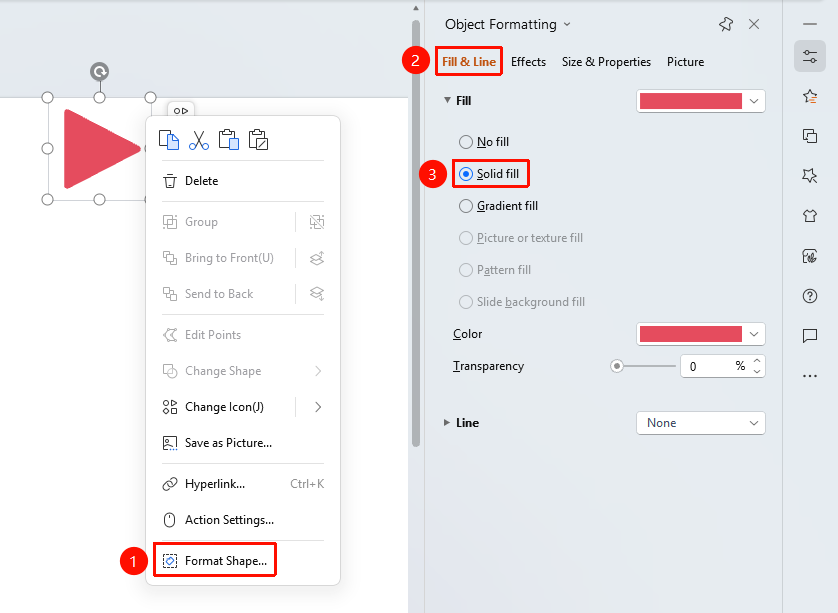Click the Copy icon in context menu

click(x=169, y=140)
